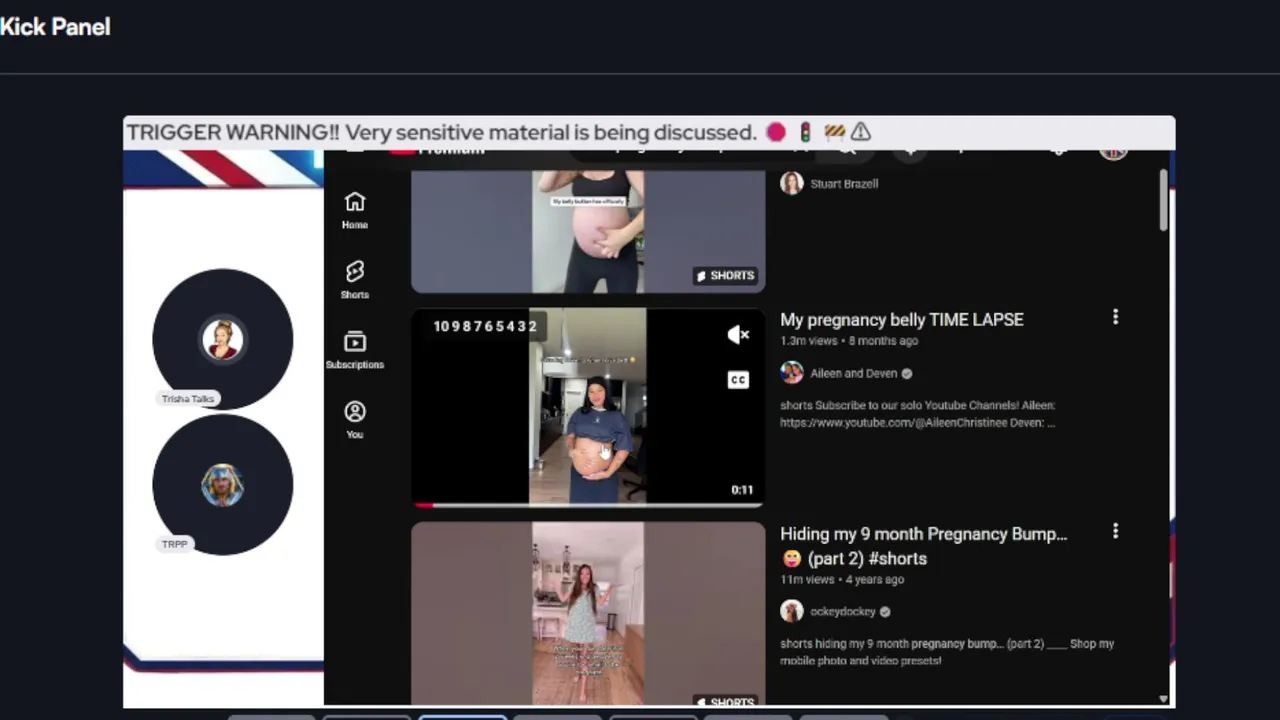Open Hiding my 9 month Pregnancy Bump video title
1280x720 pixels.
coord(923,546)
